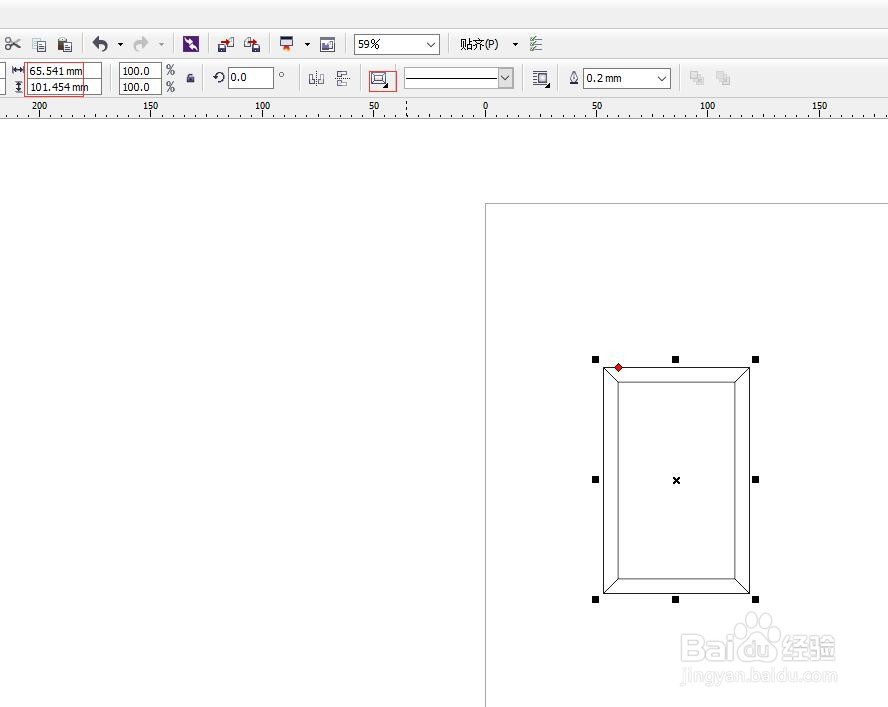The height and width of the screenshot is (707, 888).
Task: Click the bottom-right selection handle
Action: 755,599
